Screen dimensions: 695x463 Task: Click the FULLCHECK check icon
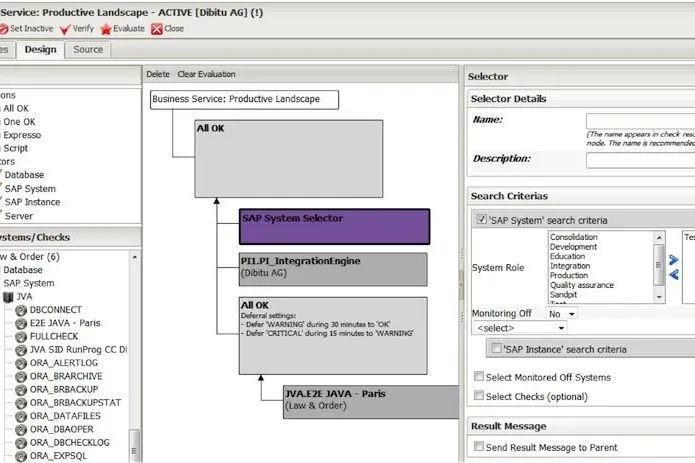point(21,337)
